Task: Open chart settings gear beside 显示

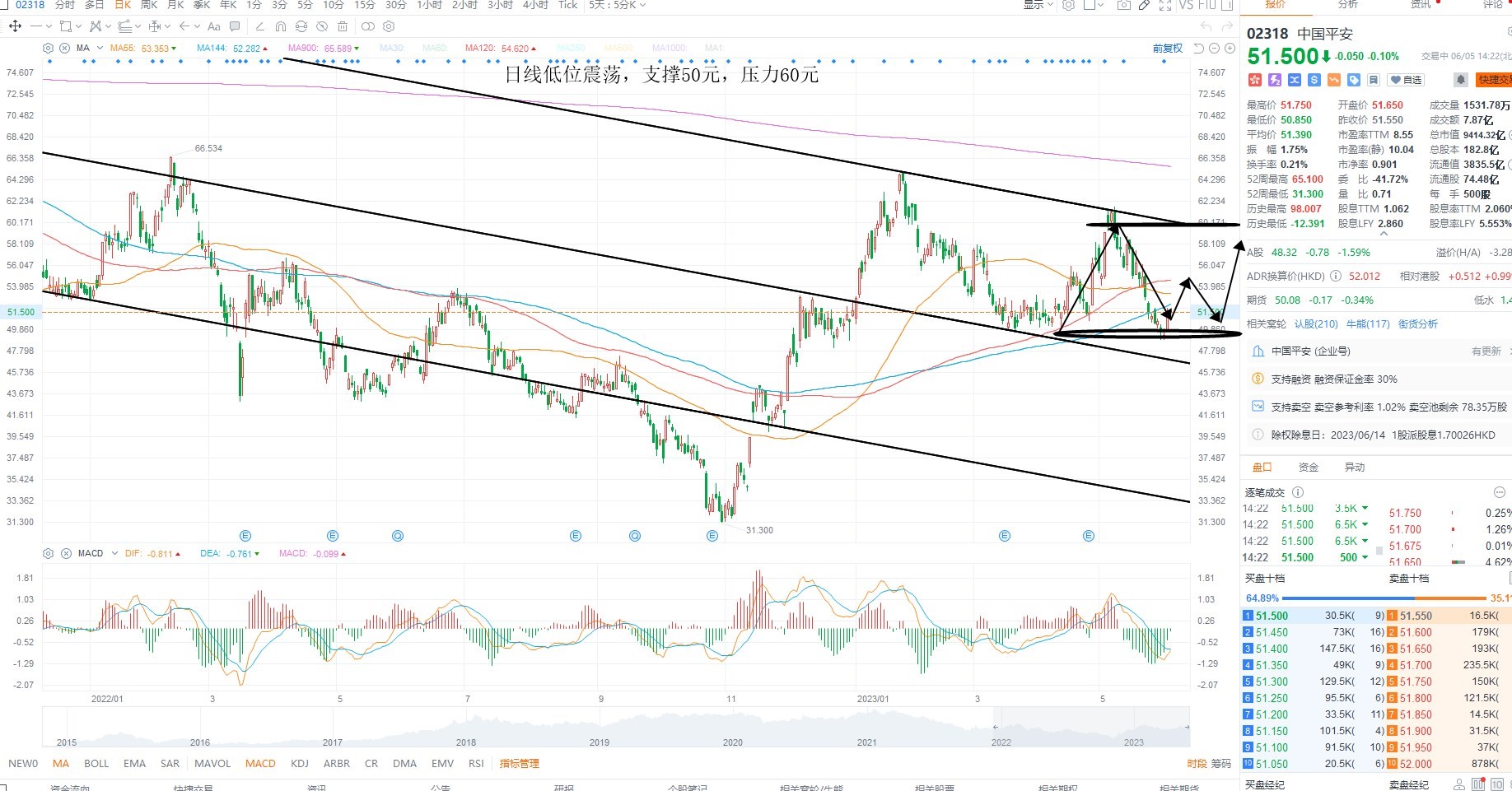Action: click(1068, 5)
